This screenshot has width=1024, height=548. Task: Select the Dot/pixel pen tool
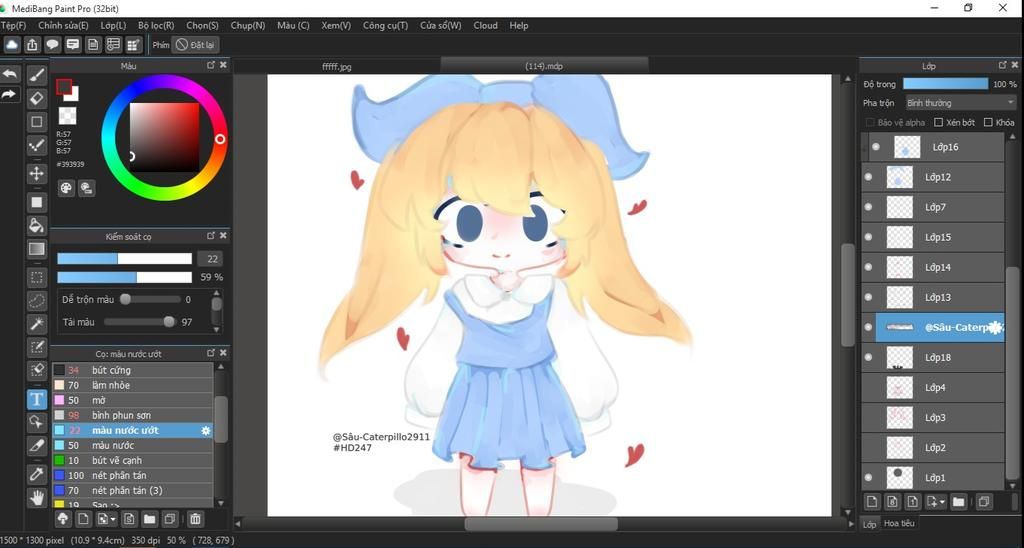pos(37,145)
